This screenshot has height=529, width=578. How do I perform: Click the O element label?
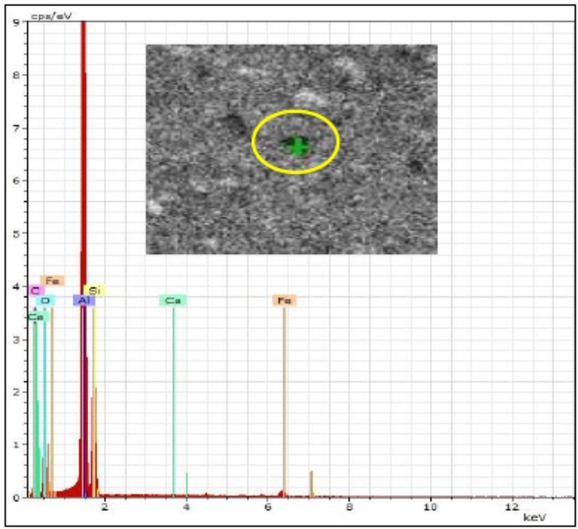pyautogui.click(x=45, y=301)
